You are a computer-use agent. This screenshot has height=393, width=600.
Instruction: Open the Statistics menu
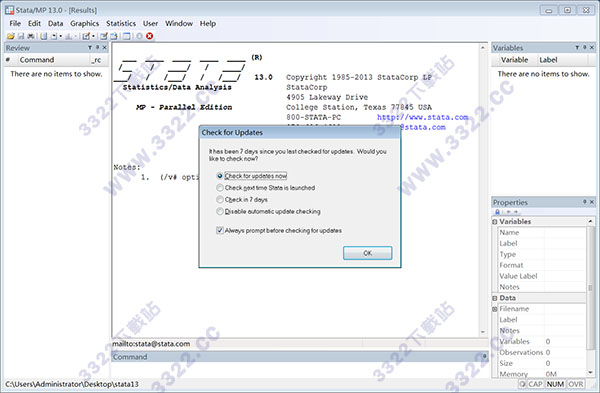tap(121, 23)
